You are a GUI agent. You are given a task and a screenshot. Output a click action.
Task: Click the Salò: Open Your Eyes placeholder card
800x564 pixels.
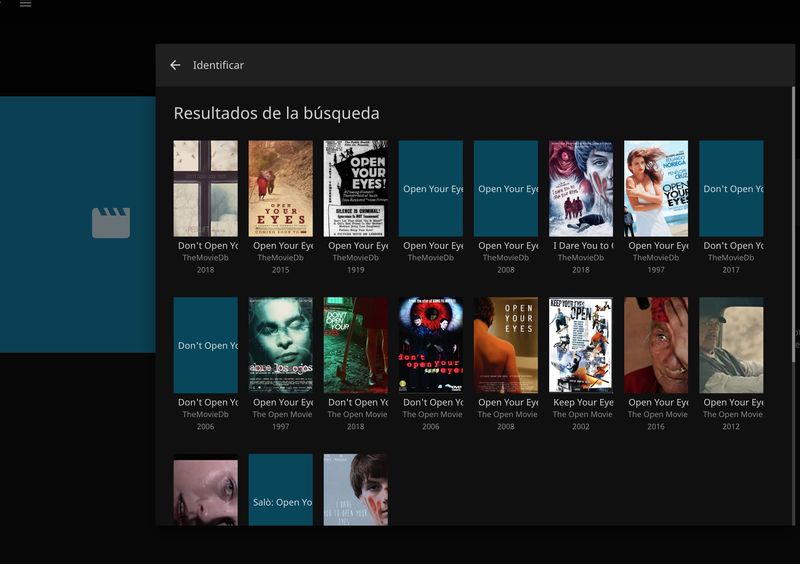click(x=280, y=490)
